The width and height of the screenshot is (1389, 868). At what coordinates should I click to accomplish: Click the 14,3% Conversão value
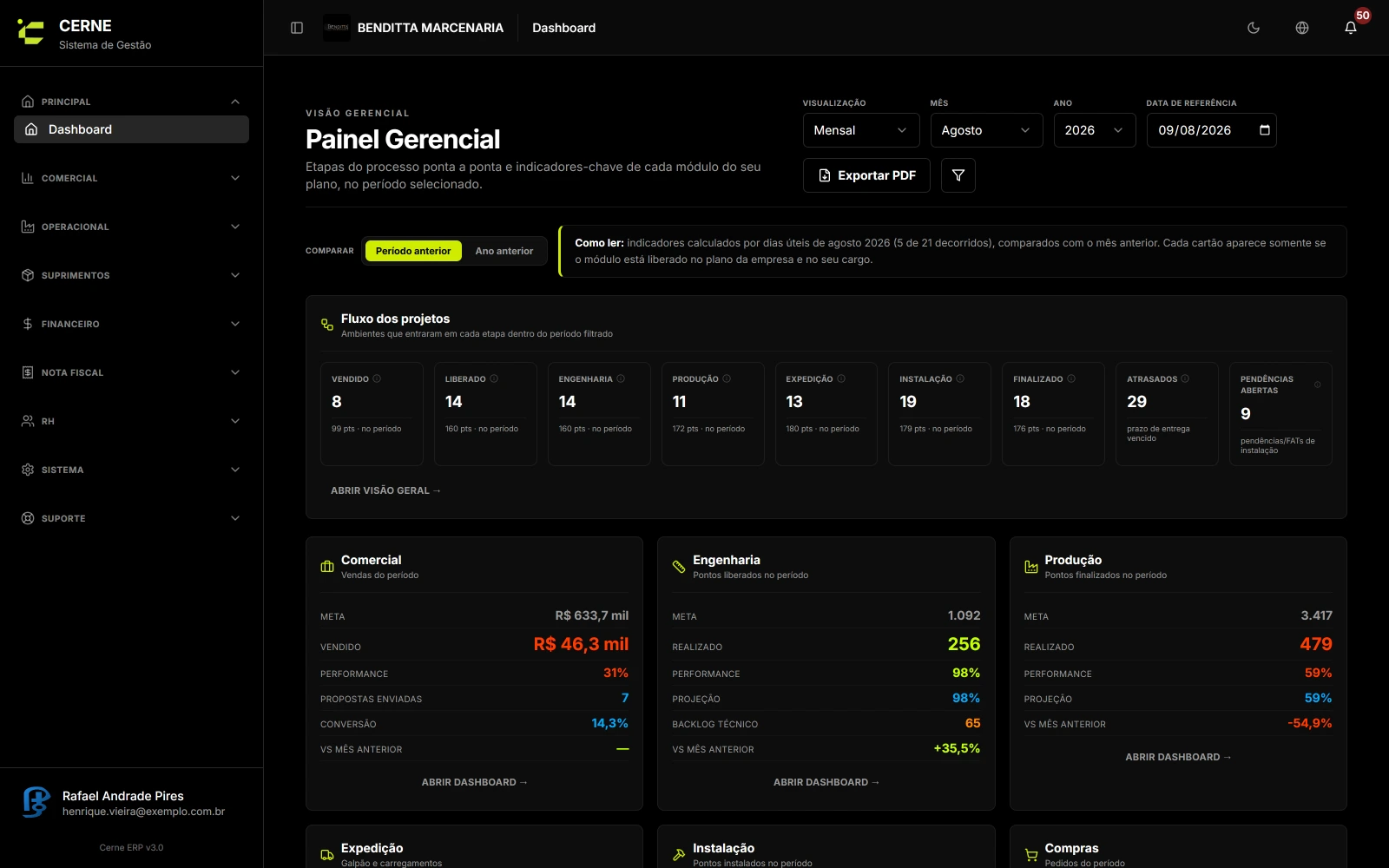tap(609, 723)
